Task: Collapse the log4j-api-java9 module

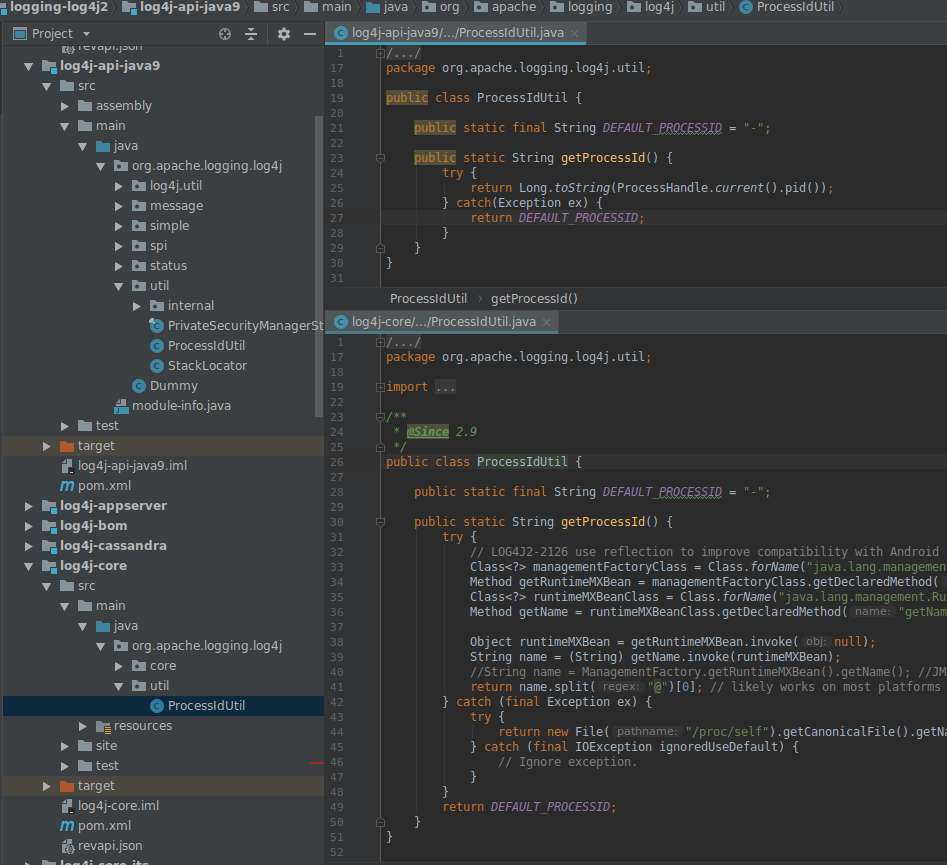Action: pos(28,66)
